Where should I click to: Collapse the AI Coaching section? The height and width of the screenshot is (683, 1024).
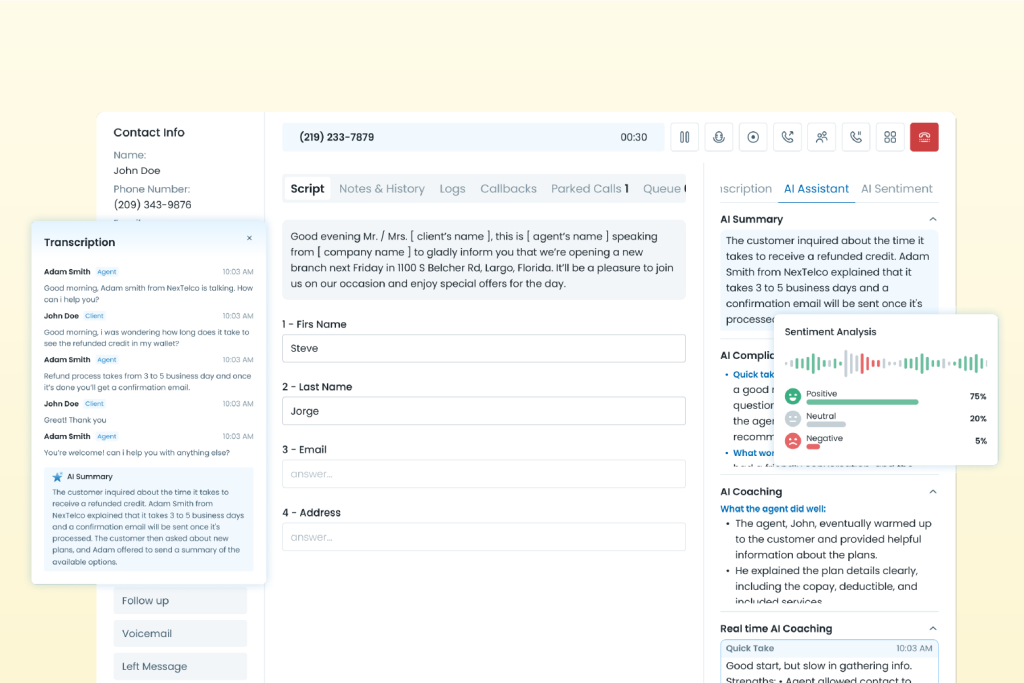click(932, 492)
